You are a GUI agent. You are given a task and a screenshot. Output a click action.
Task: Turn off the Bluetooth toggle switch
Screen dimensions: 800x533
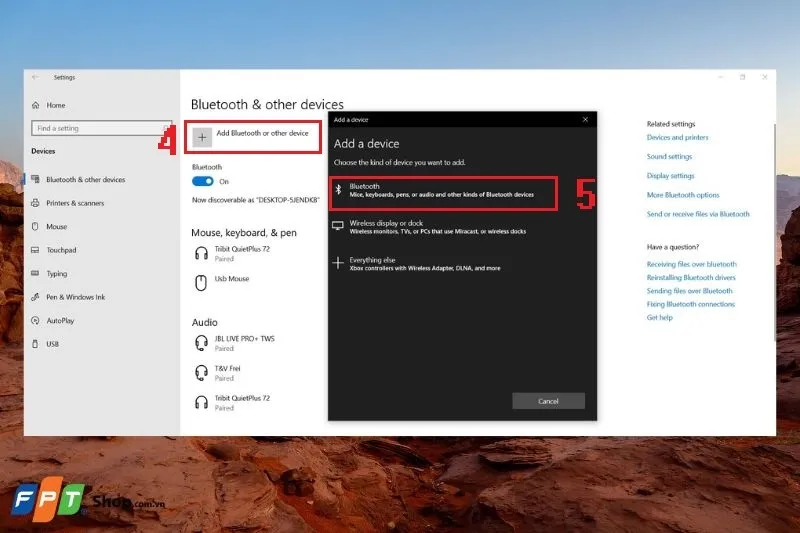click(203, 181)
